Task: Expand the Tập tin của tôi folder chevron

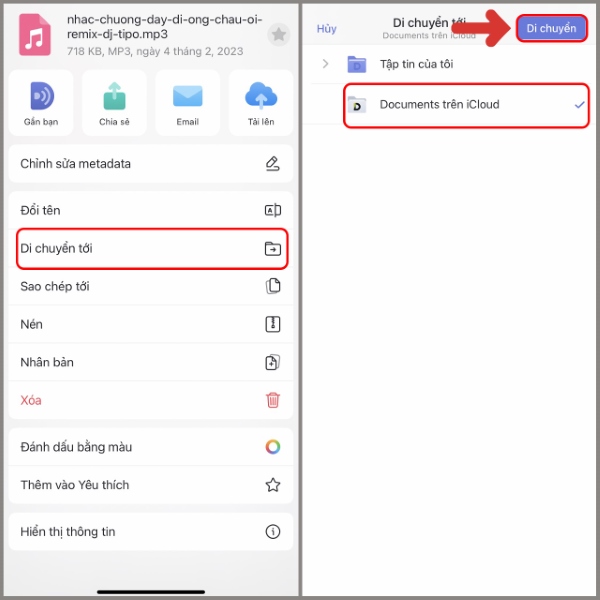Action: pos(325,64)
